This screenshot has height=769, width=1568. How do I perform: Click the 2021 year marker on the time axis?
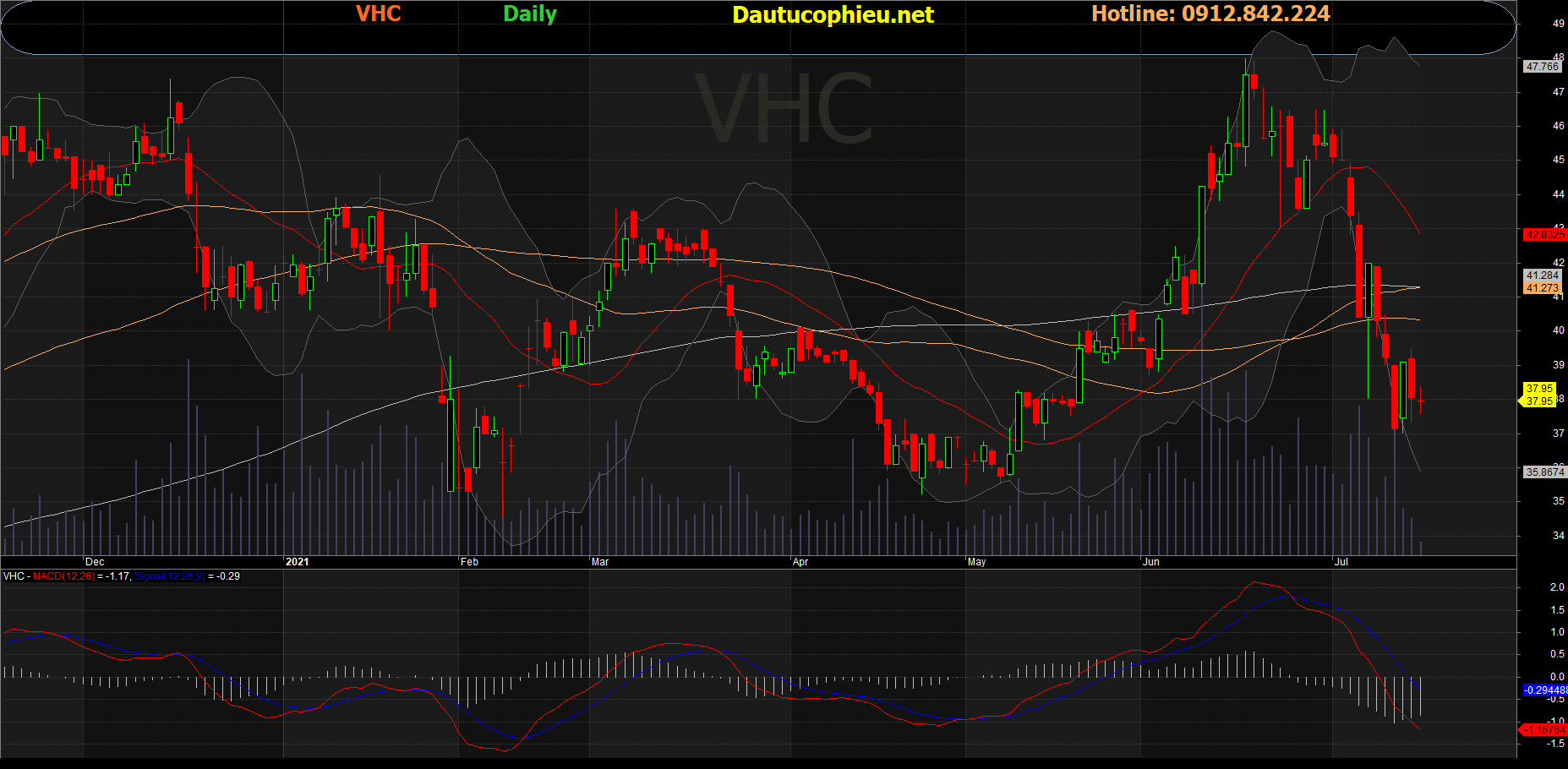297,562
